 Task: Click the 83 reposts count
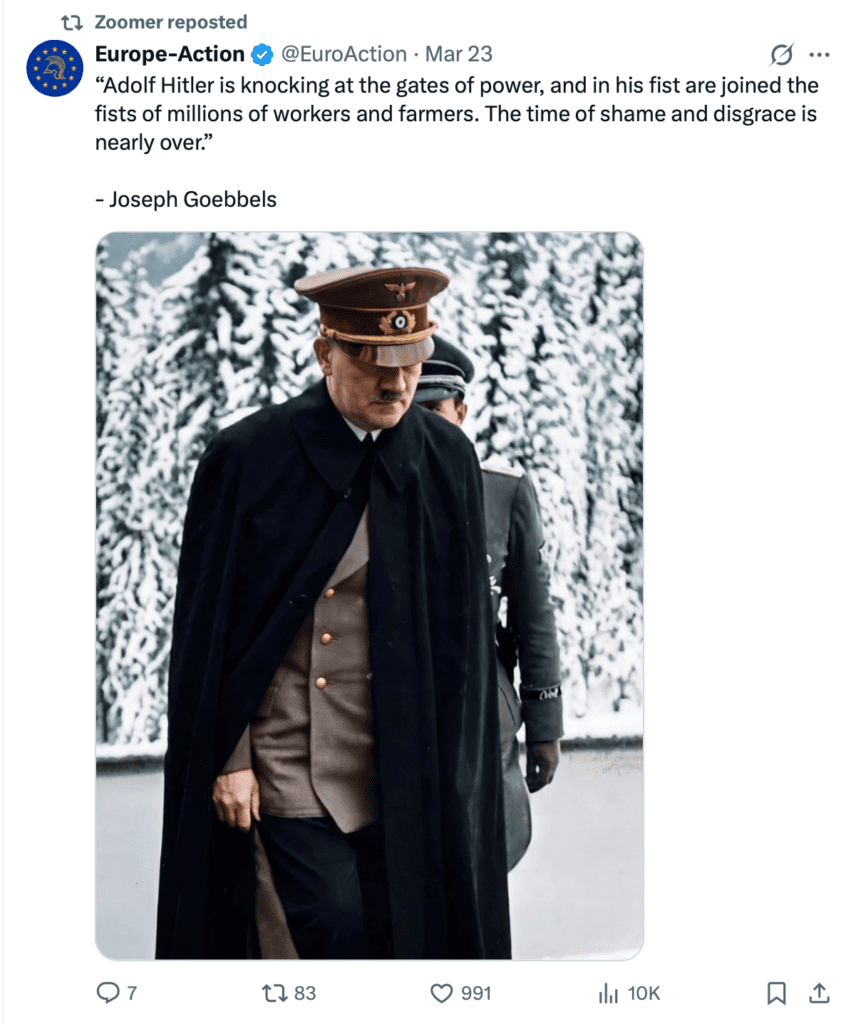pyautogui.click(x=305, y=993)
